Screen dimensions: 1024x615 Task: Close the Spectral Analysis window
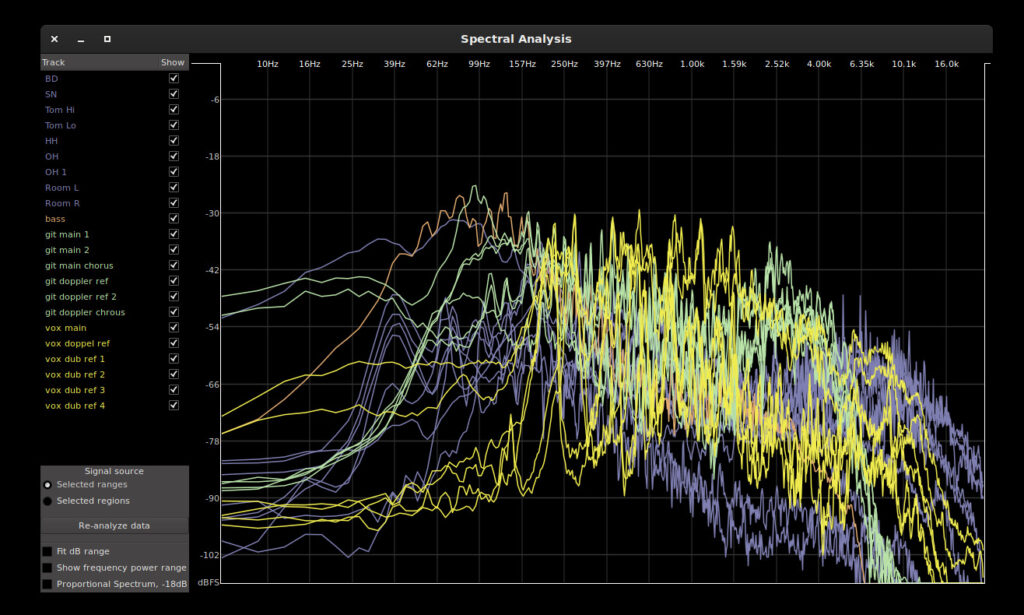tap(55, 39)
